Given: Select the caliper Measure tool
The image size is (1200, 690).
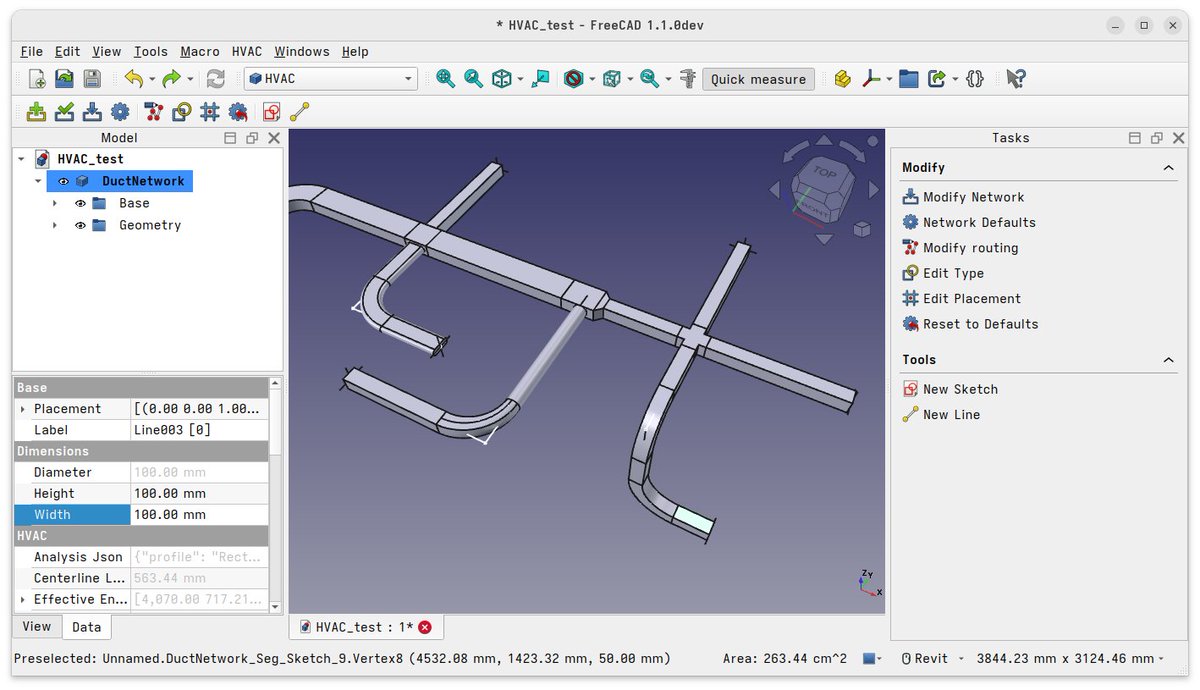Looking at the screenshot, I should point(688,78).
